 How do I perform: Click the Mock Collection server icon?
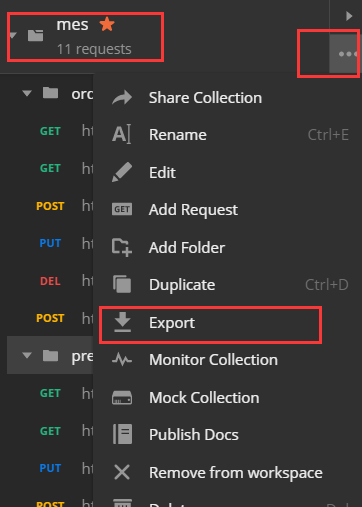click(122, 398)
